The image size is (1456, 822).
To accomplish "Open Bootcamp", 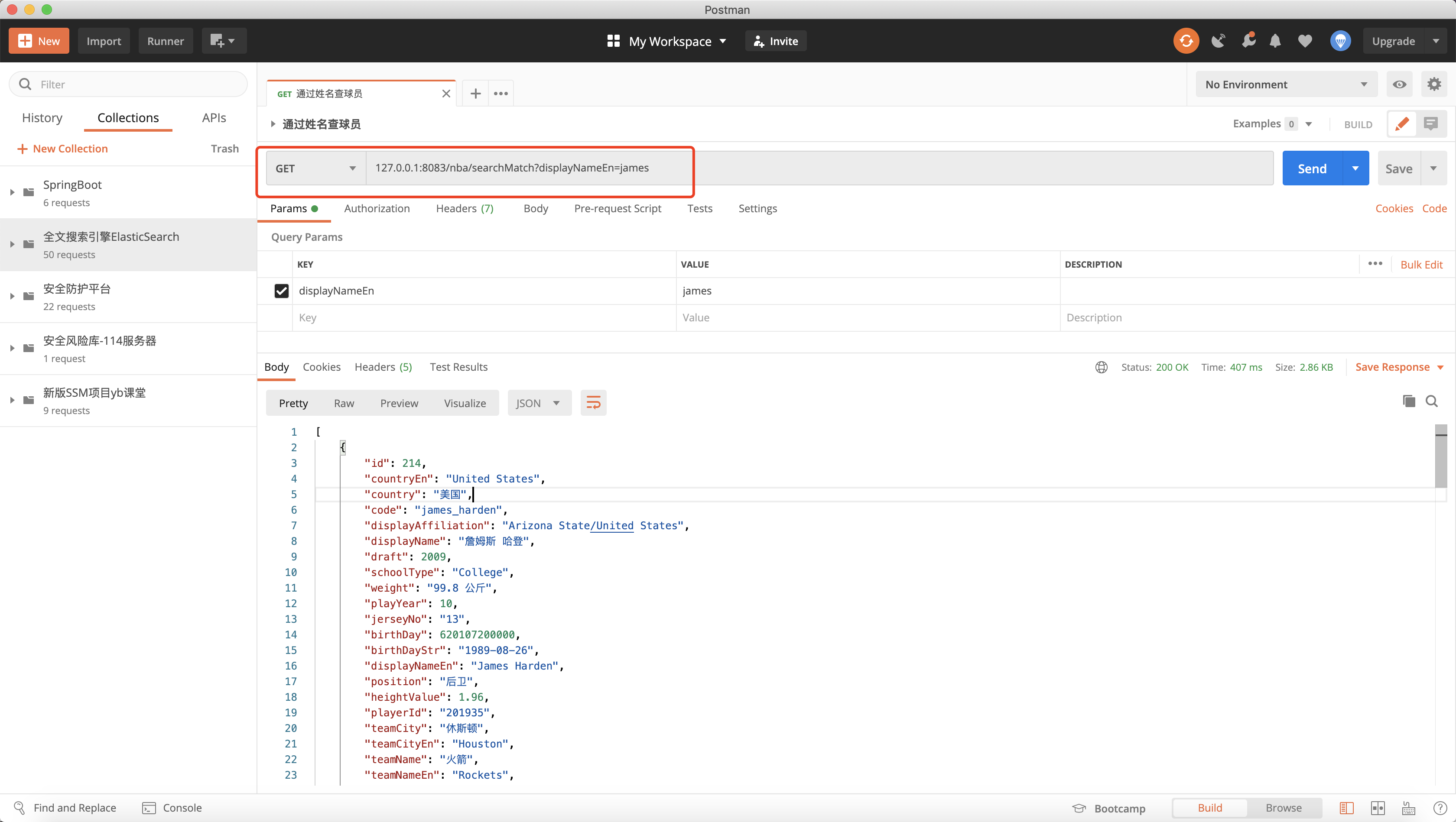I will pos(1109,809).
